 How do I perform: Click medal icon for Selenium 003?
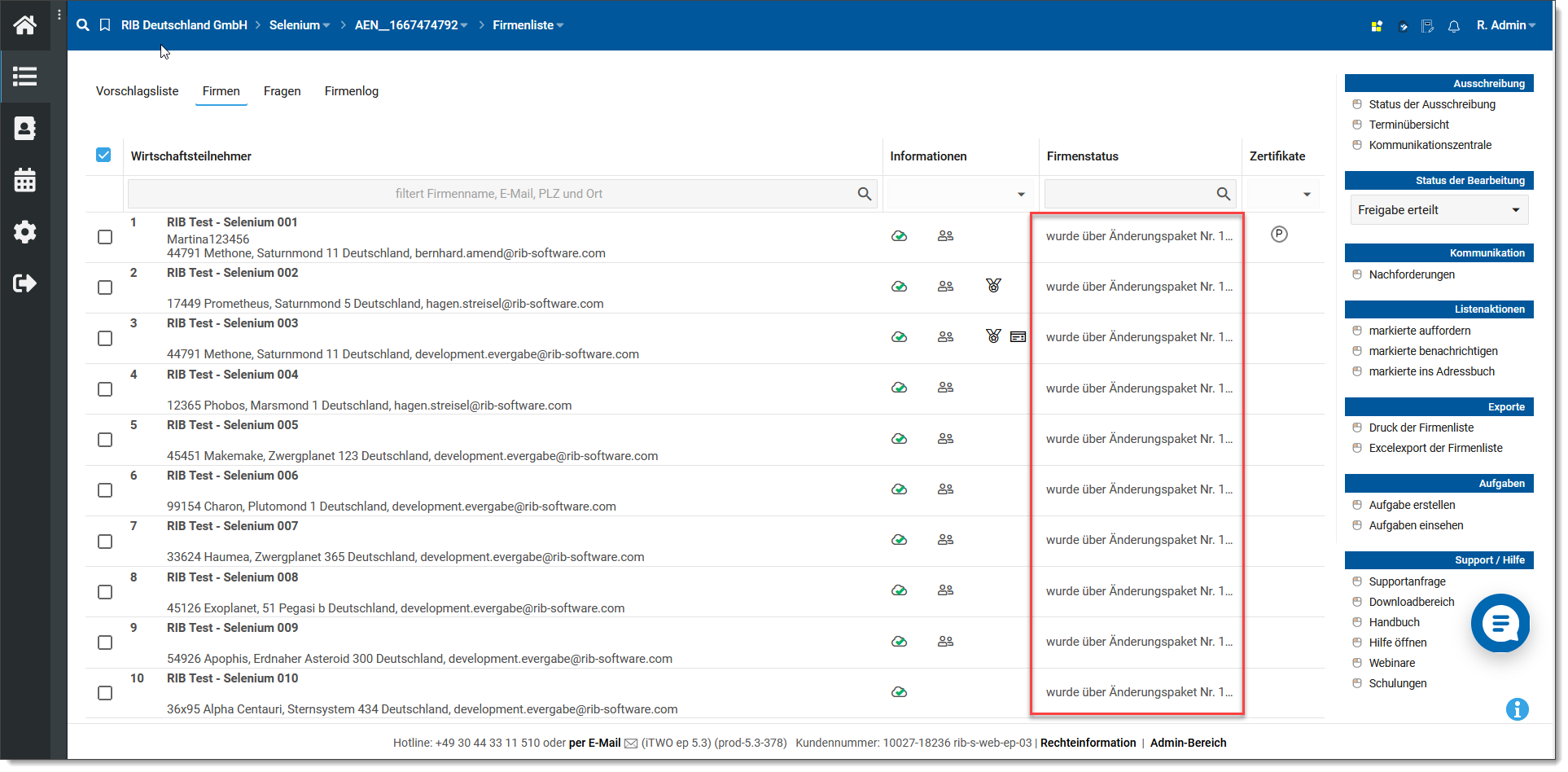coord(993,336)
